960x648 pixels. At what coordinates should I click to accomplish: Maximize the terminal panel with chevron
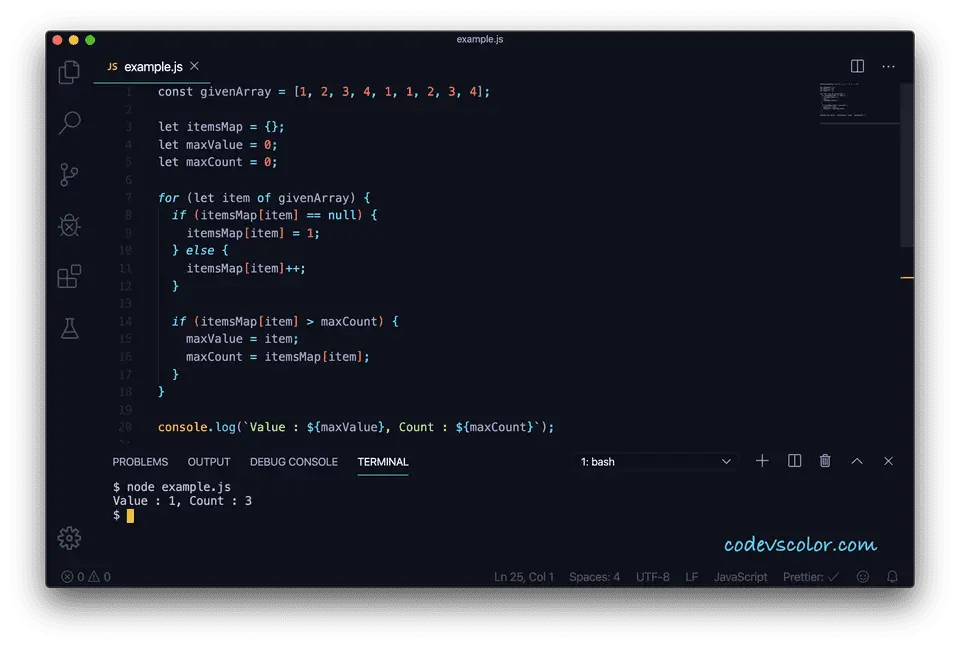point(856,461)
